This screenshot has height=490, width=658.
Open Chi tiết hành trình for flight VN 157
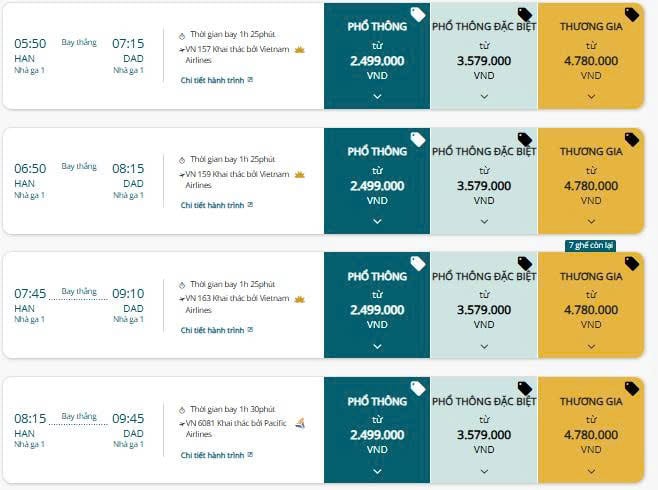coord(216,79)
